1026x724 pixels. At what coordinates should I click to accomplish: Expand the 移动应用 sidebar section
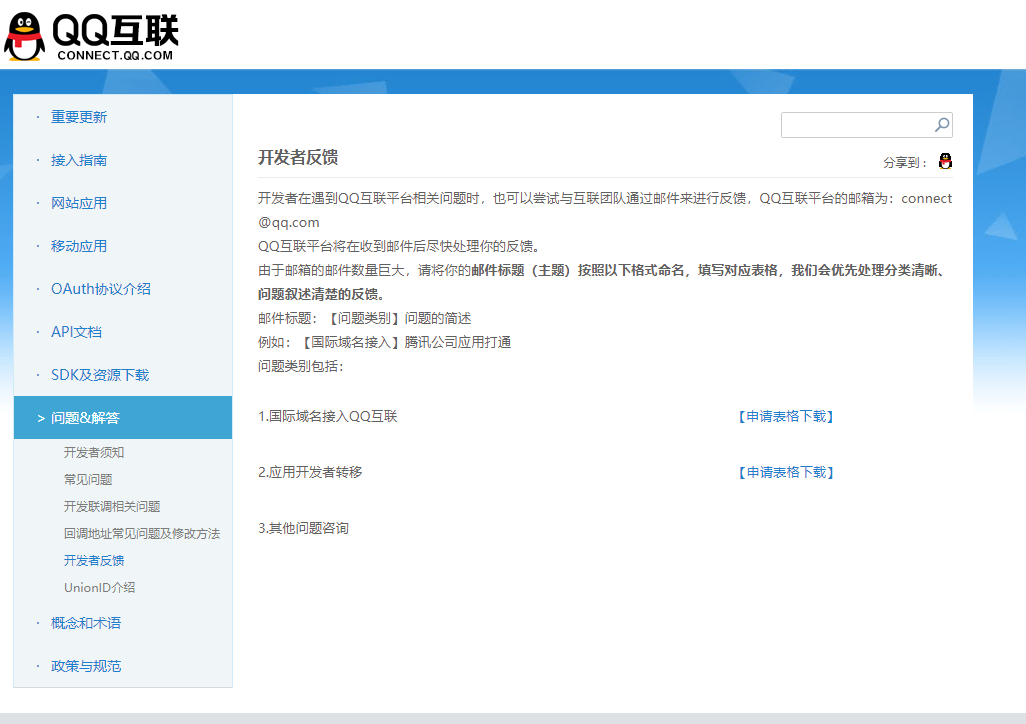tap(79, 246)
